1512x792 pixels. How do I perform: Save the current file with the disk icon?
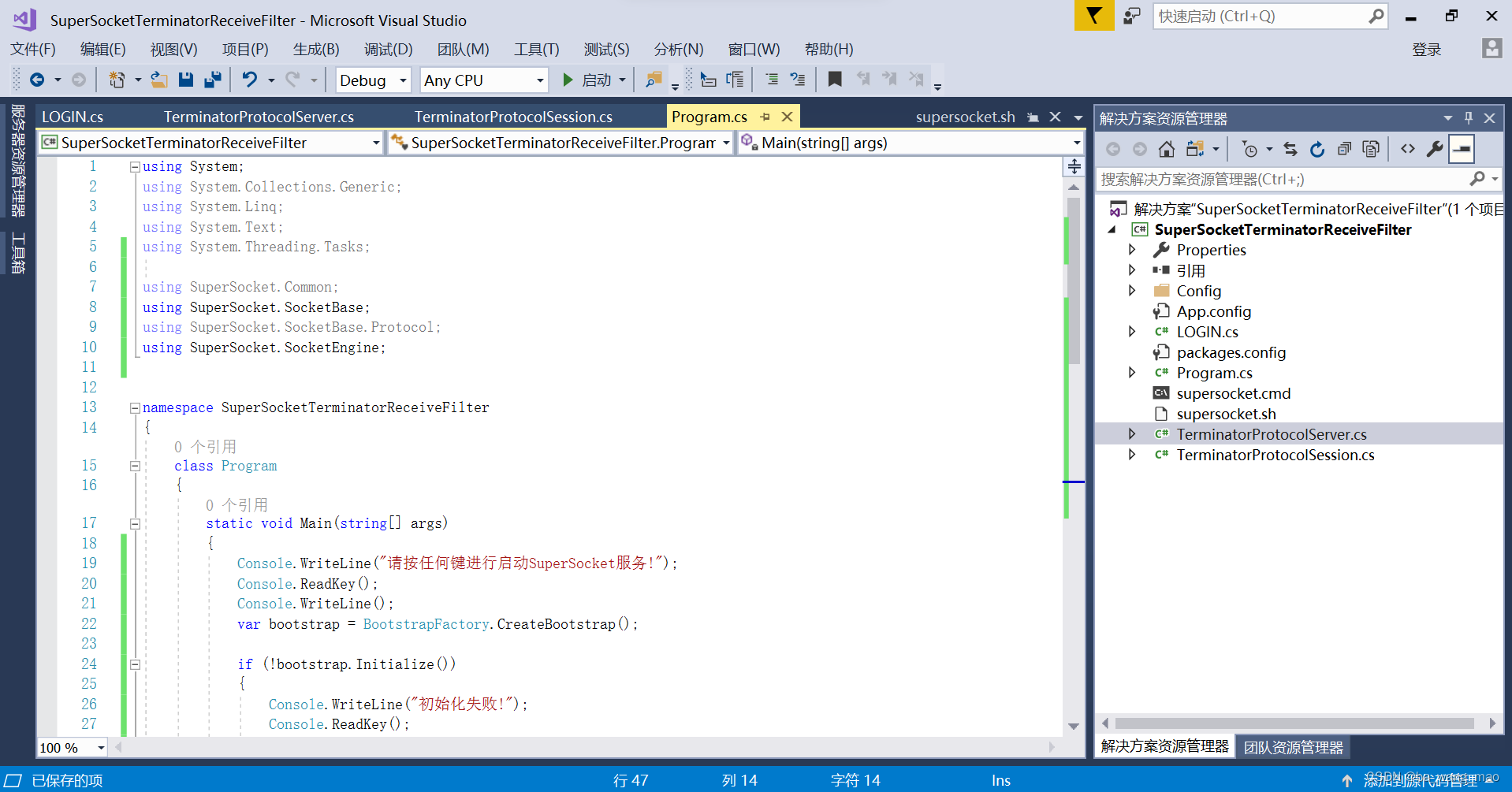pos(186,80)
